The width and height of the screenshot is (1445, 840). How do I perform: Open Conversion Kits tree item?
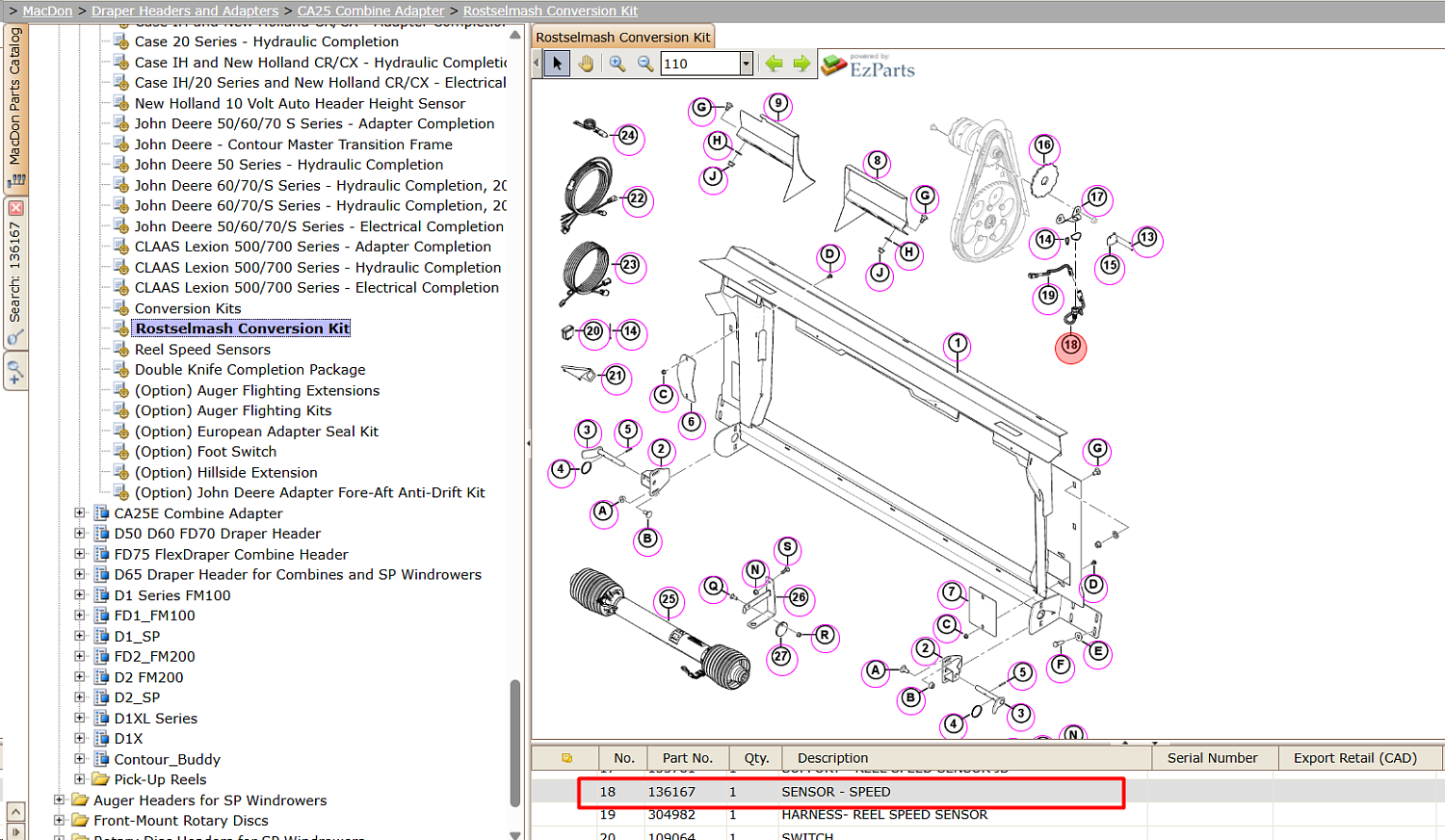(188, 308)
